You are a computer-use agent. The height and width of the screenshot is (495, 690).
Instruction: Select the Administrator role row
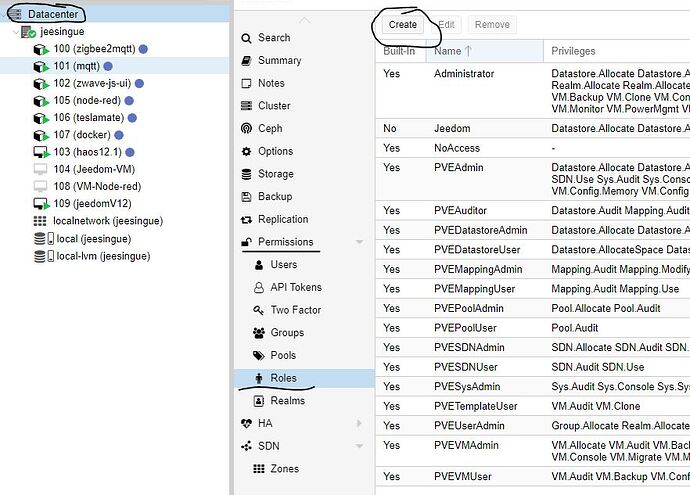[x=533, y=91]
